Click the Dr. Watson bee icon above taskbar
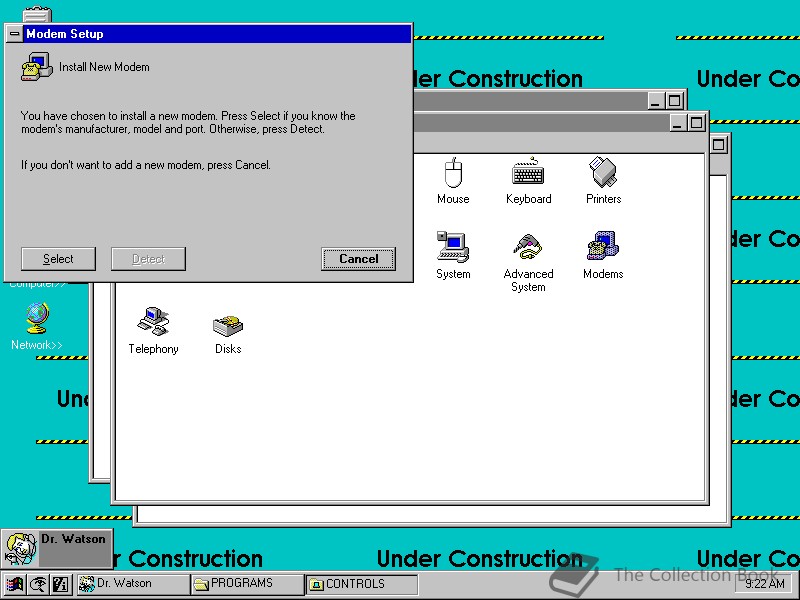The image size is (800, 600). 20,549
